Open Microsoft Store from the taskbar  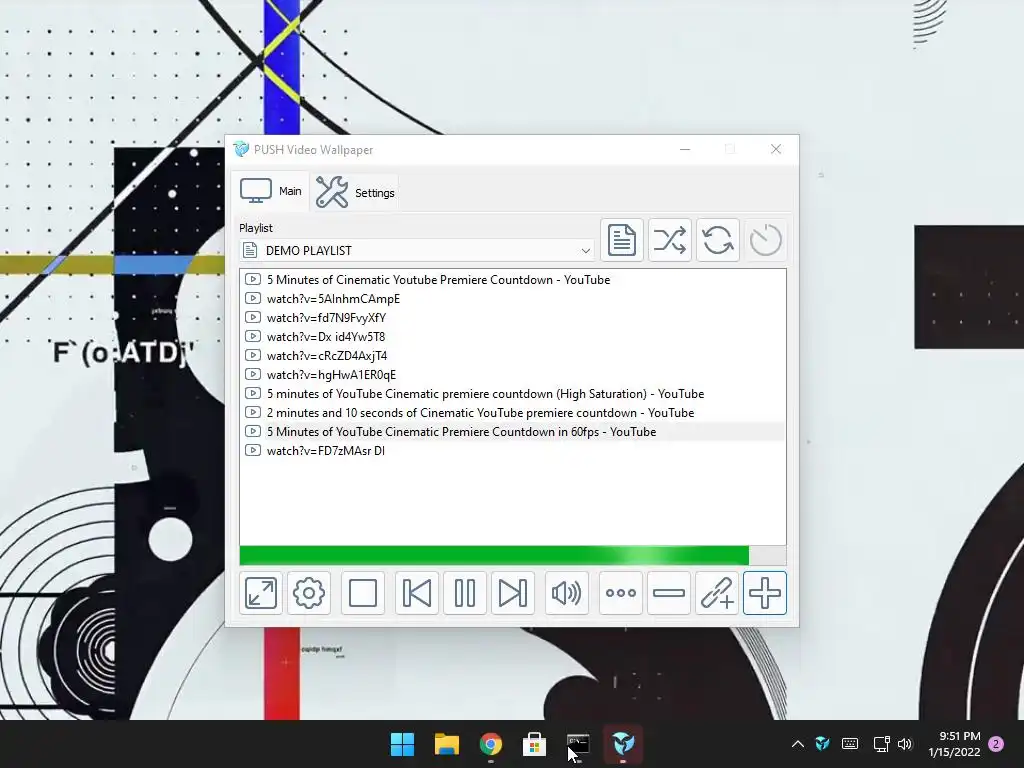point(534,744)
